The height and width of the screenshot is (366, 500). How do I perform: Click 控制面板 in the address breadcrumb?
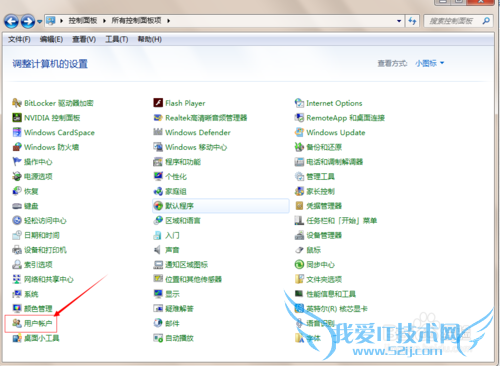tap(83, 21)
